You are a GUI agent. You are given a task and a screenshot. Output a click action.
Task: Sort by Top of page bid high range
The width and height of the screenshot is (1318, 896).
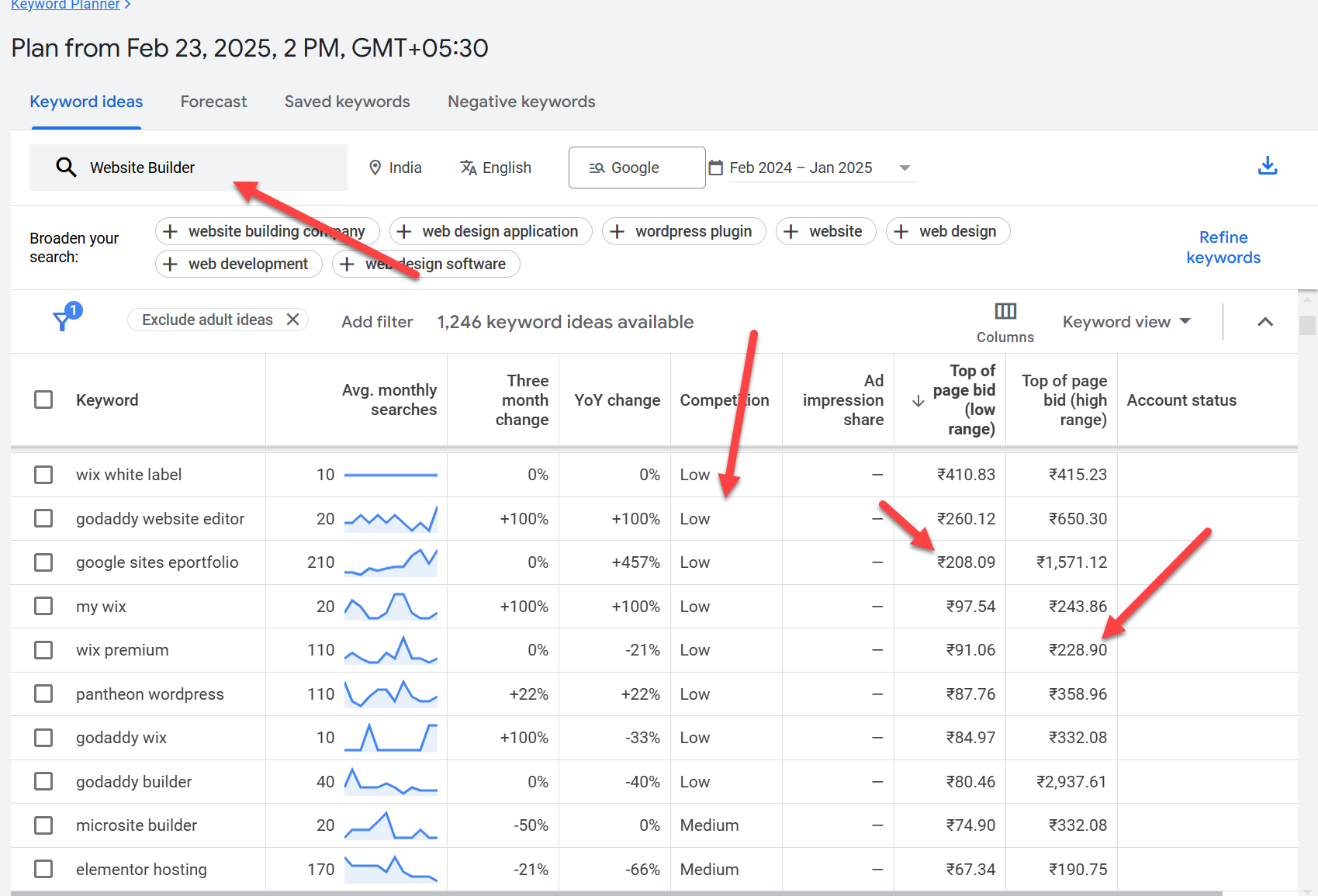click(x=1064, y=400)
